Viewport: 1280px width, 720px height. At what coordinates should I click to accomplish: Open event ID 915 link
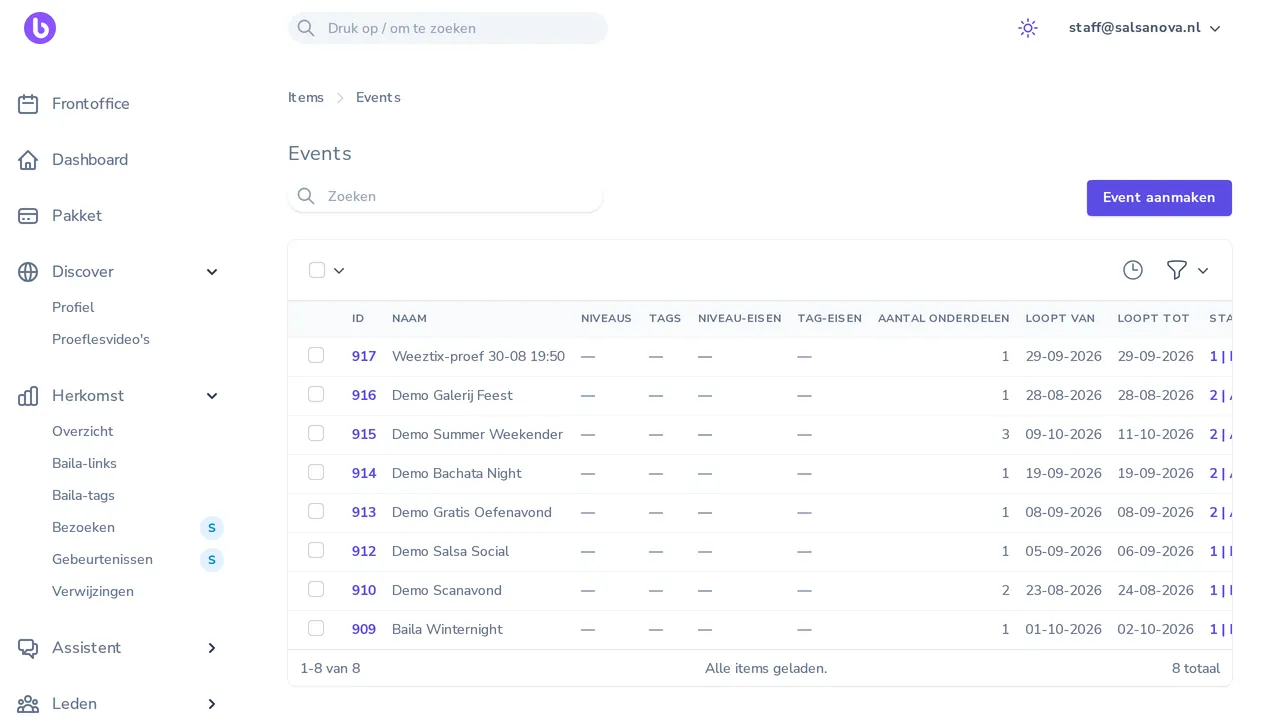[364, 434]
